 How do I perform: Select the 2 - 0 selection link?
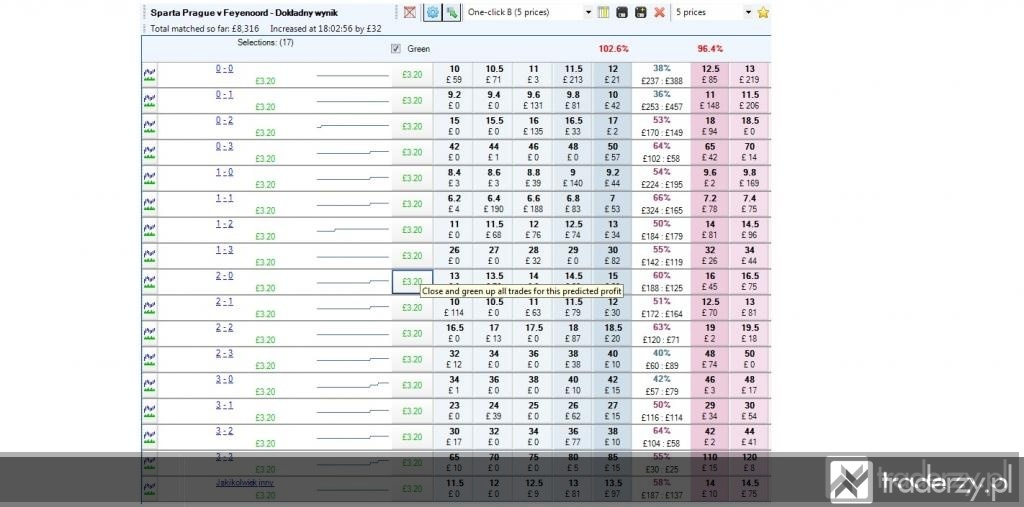[225, 276]
